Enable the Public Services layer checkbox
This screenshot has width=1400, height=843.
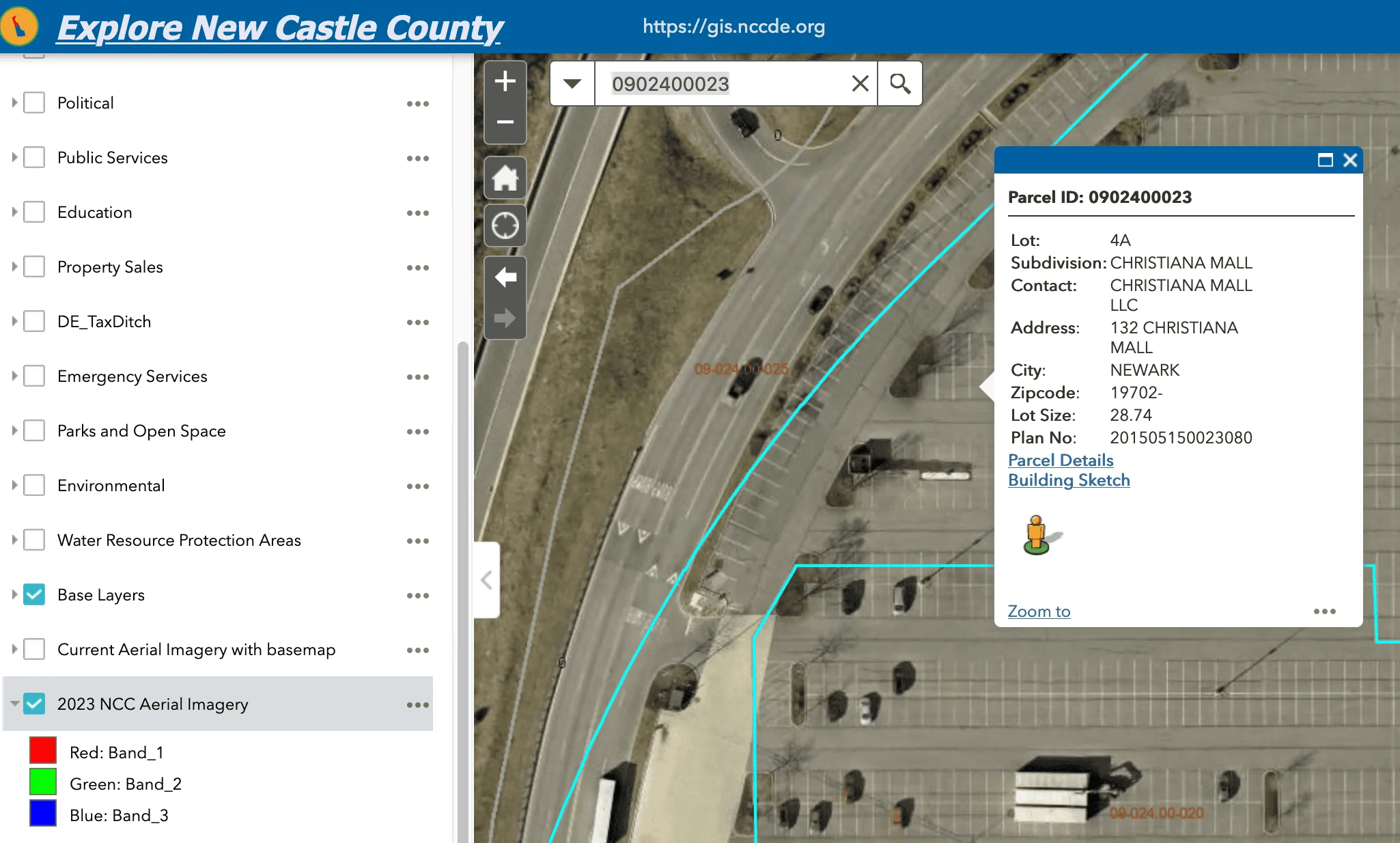click(34, 157)
